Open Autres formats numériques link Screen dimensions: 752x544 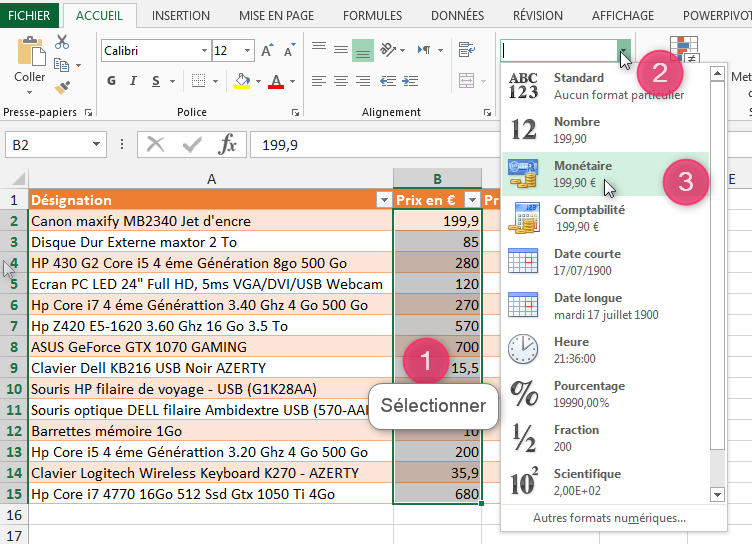(x=609, y=518)
